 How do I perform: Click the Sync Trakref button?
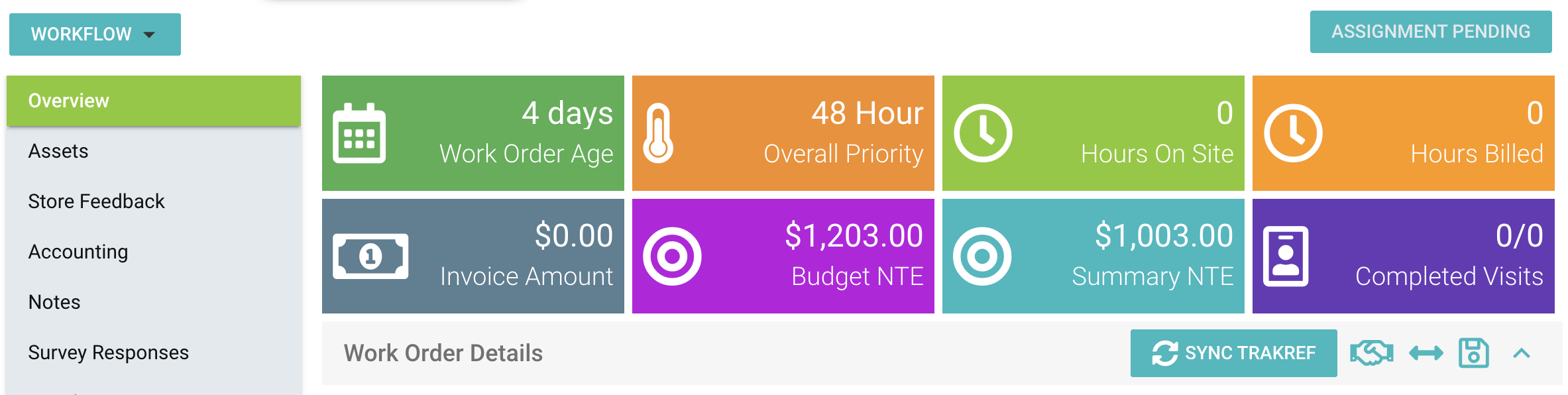1233,353
